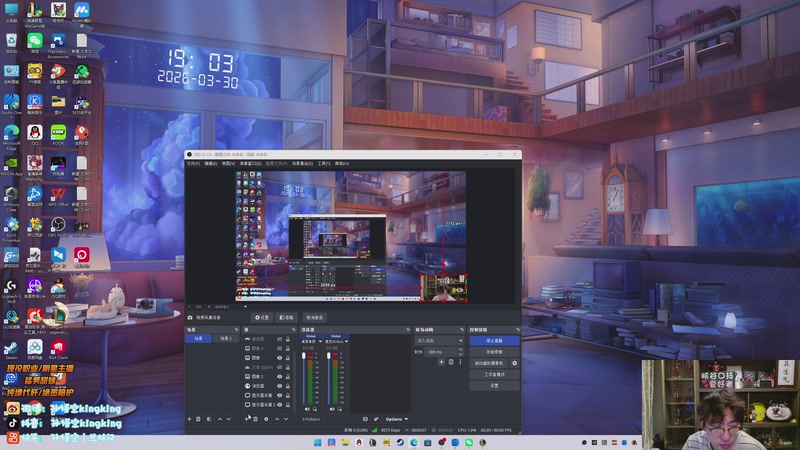The width and height of the screenshot is (800, 450).
Task: Mute the 桌面音频 mixer channel speaker icon
Action: point(307,409)
